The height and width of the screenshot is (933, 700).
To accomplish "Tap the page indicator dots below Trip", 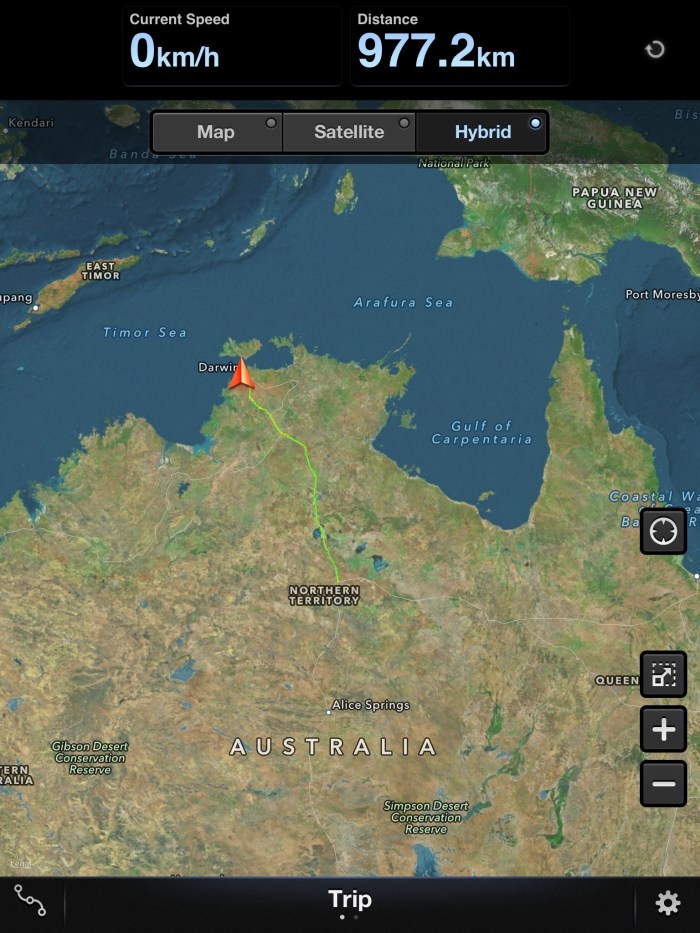I will [350, 917].
